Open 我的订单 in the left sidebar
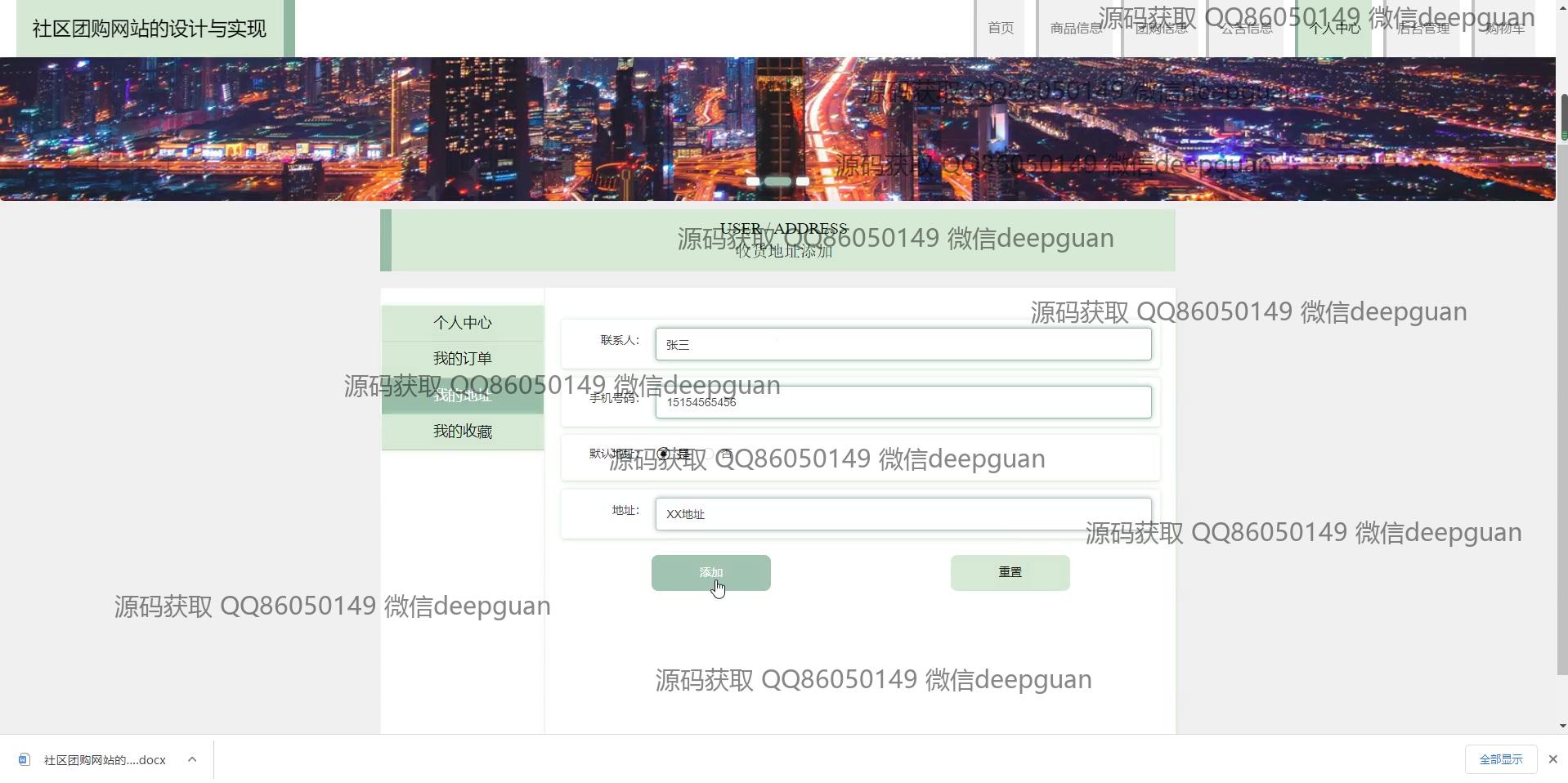Viewport: 1568px width, 783px height. point(463,359)
